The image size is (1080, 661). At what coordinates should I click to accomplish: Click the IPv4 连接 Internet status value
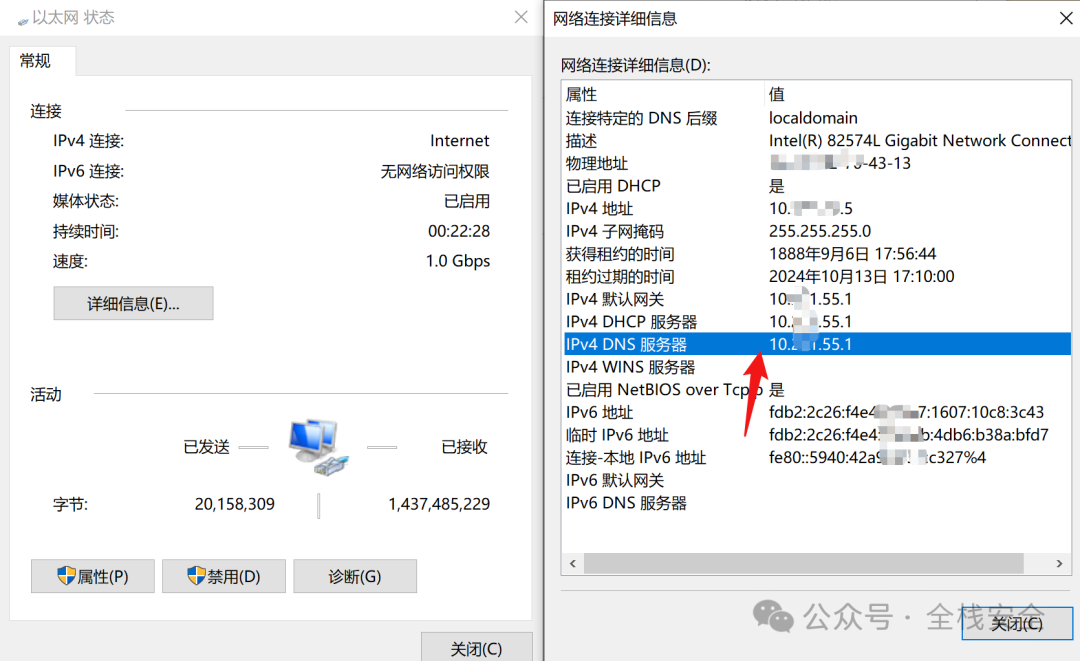click(459, 141)
